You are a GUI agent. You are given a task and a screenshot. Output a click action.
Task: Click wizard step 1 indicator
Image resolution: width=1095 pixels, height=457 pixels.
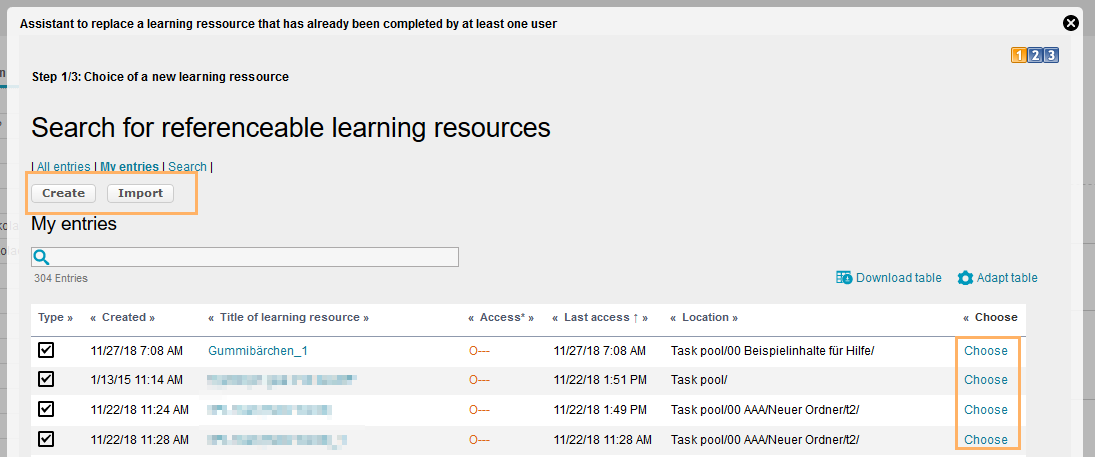click(1019, 55)
